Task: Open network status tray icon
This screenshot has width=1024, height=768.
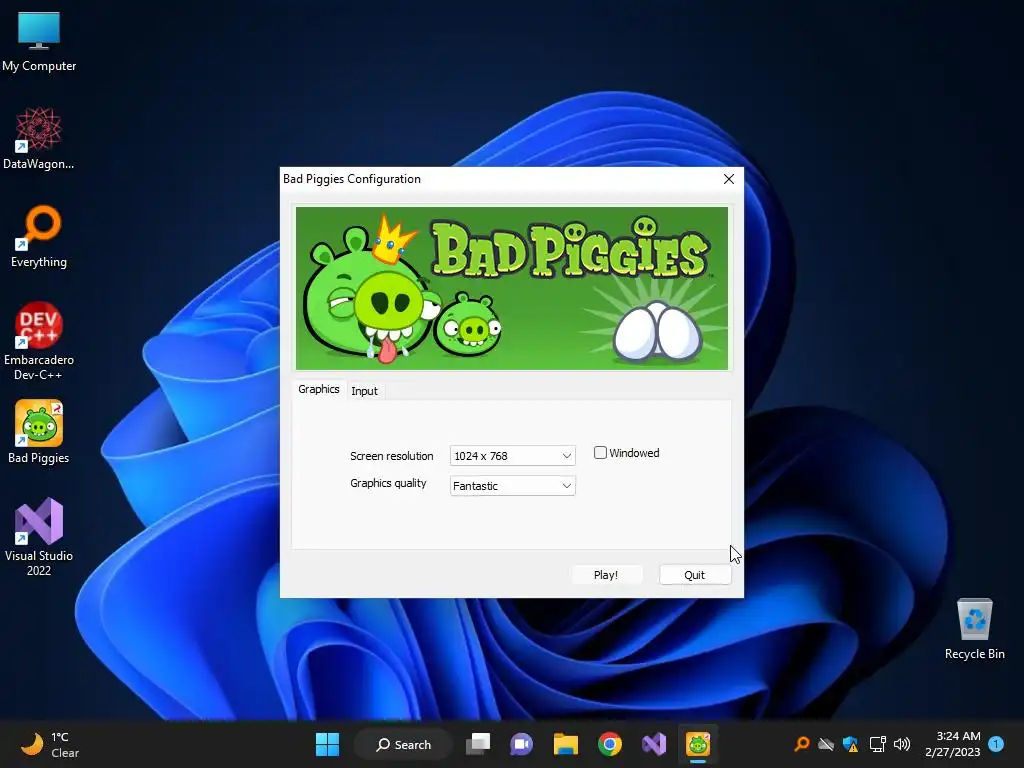Action: (877, 744)
